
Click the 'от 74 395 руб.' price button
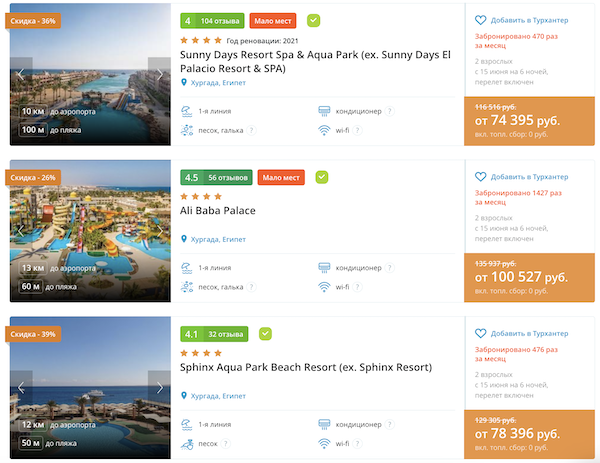[529, 122]
